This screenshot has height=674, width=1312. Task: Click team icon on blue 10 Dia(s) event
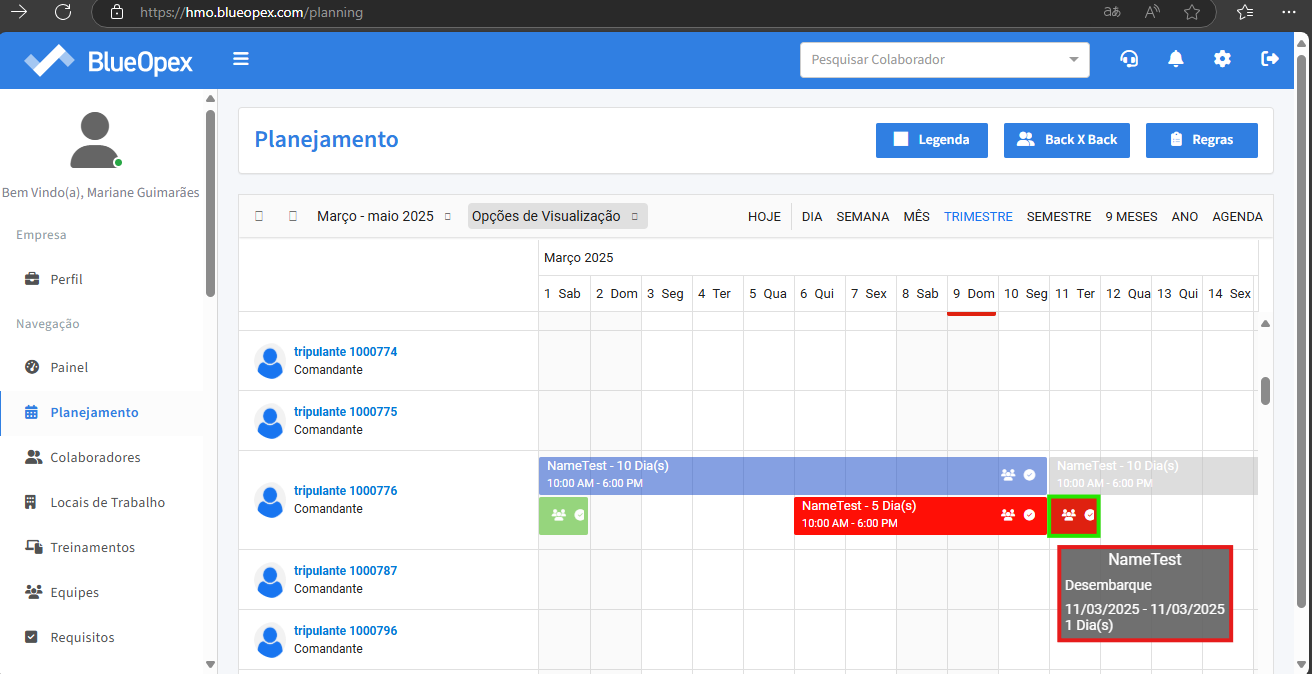click(1008, 475)
